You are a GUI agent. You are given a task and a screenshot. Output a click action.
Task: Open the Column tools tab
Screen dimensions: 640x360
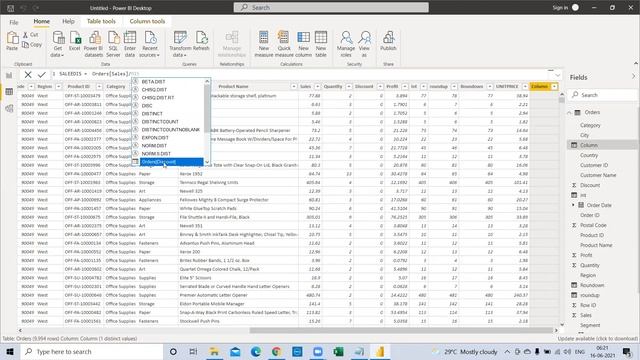[x=147, y=21]
